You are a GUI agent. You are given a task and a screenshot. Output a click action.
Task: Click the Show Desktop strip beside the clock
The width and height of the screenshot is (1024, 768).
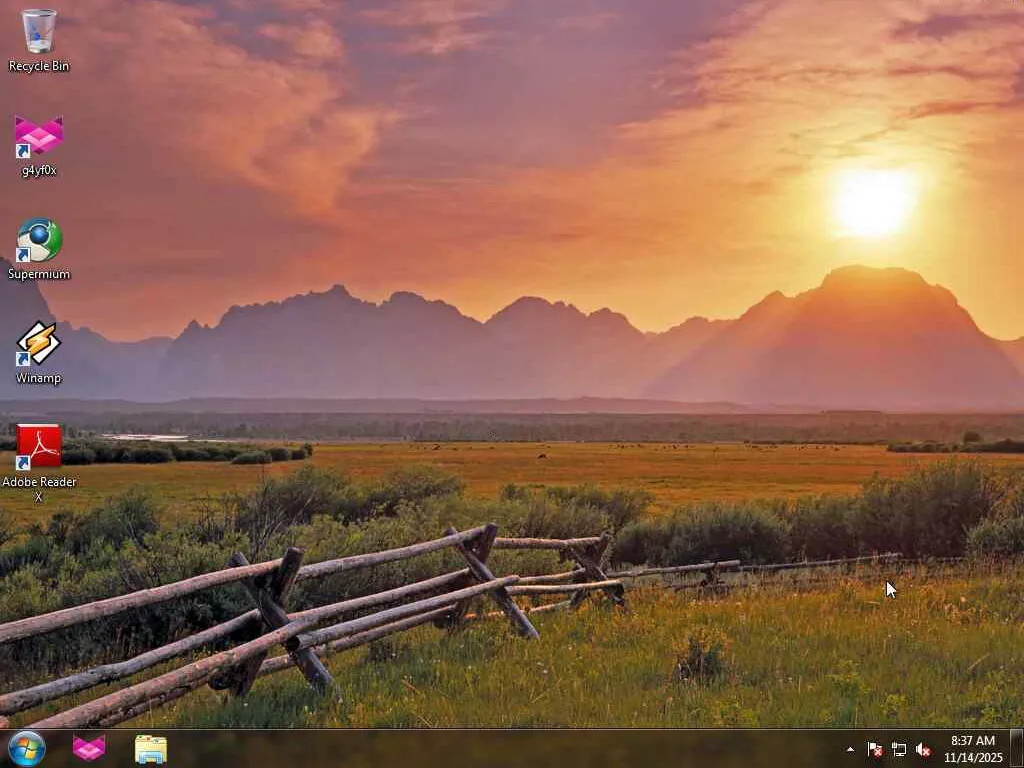(1017, 749)
